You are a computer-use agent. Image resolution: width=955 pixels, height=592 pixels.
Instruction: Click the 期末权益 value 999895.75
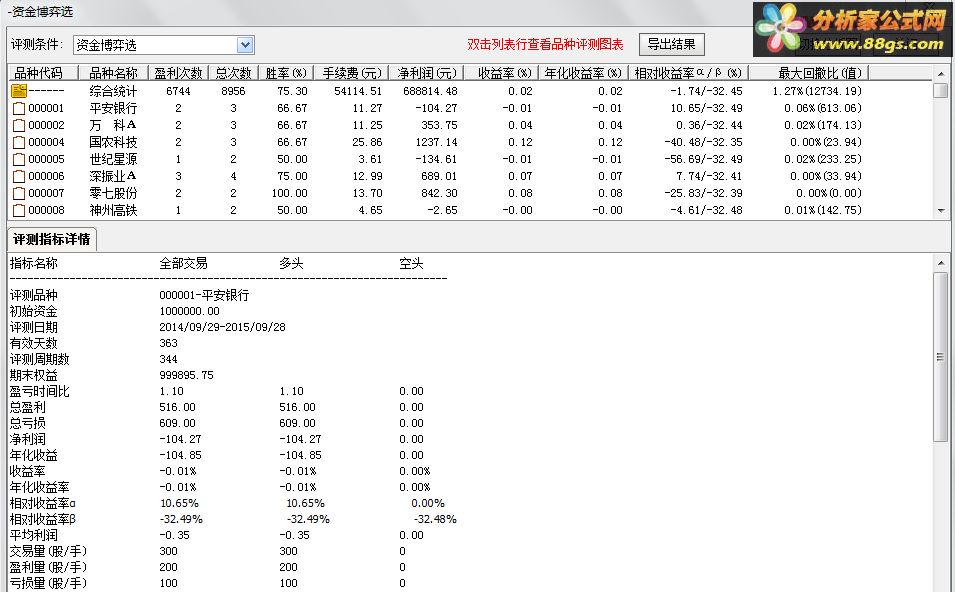tap(186, 375)
